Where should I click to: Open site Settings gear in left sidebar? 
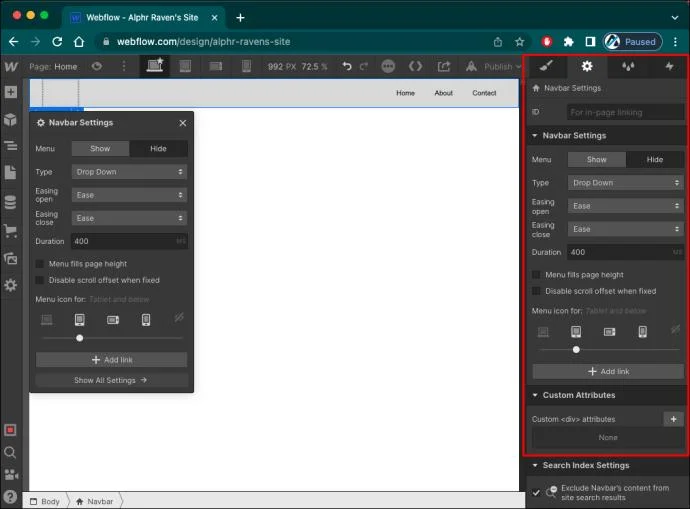pyautogui.click(x=11, y=286)
